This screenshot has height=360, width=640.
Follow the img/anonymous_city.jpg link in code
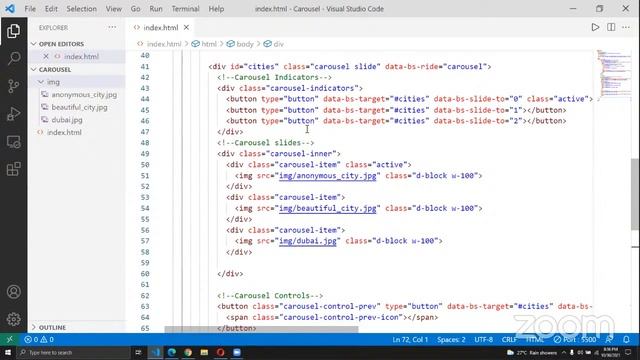pyautogui.click(x=327, y=176)
